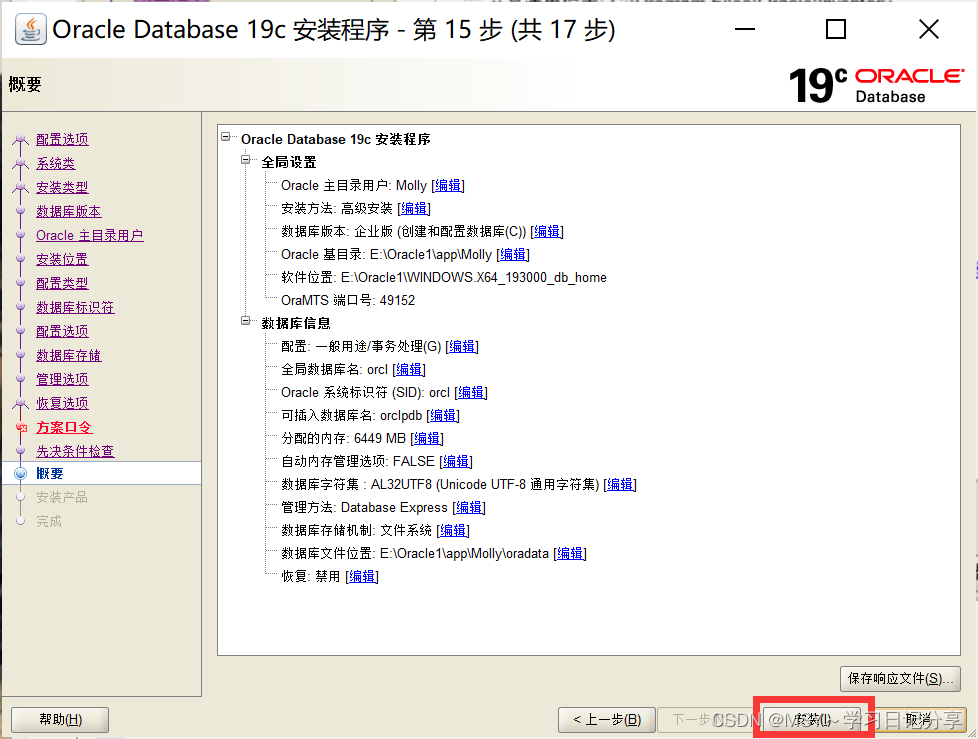
Task: Cancel the installer with the 取消 button
Action: point(921,719)
